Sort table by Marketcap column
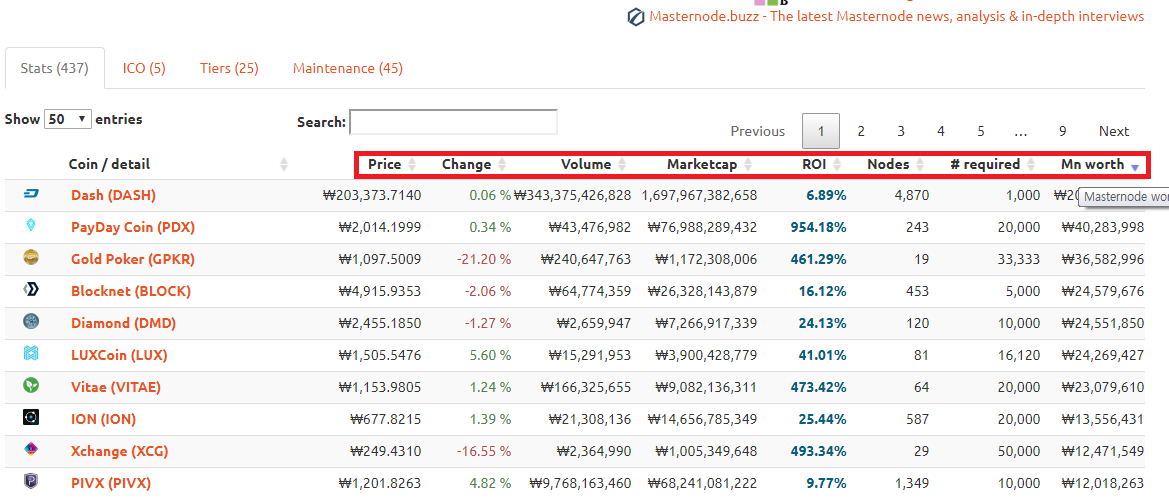 (x=701, y=164)
